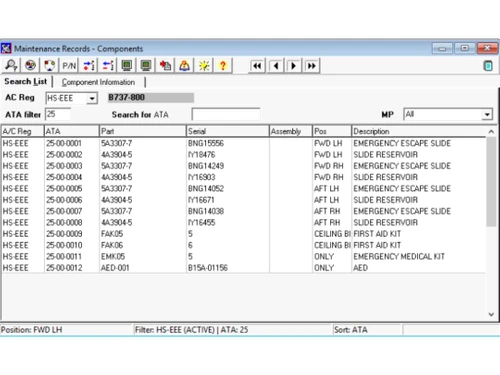
Task: Close the Maintenance Records window
Action: coord(487,49)
